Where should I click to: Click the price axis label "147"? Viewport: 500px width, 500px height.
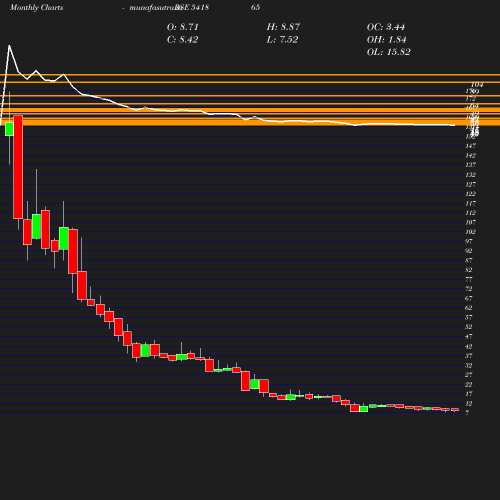470,146
